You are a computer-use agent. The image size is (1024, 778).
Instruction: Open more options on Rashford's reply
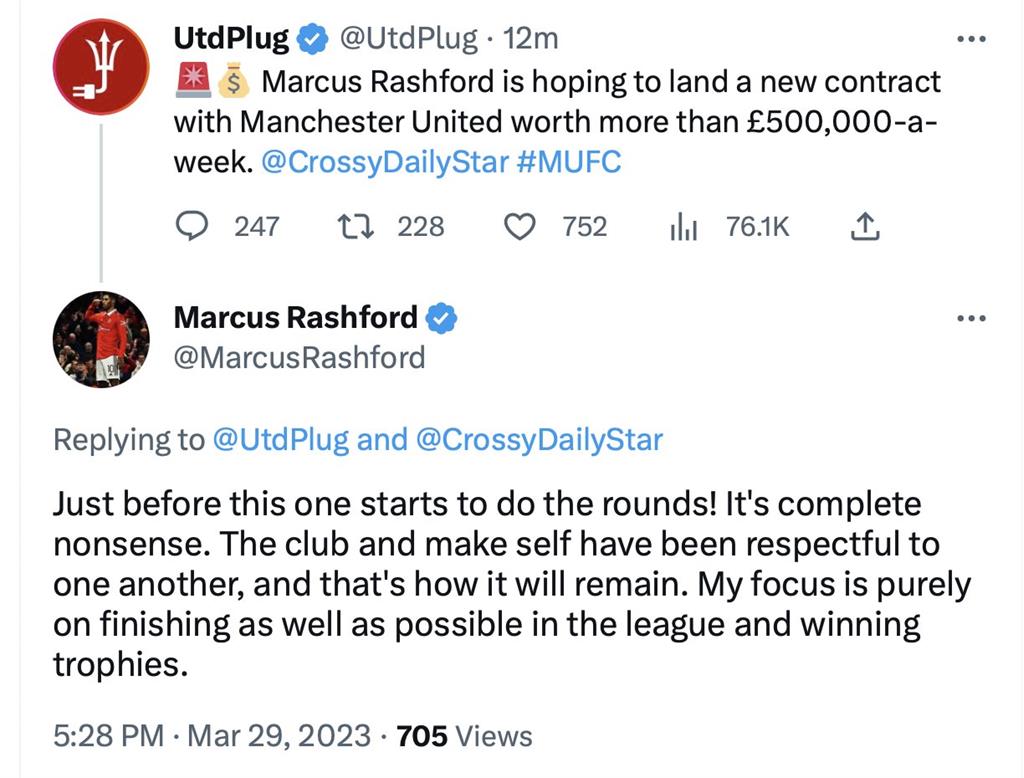971,318
